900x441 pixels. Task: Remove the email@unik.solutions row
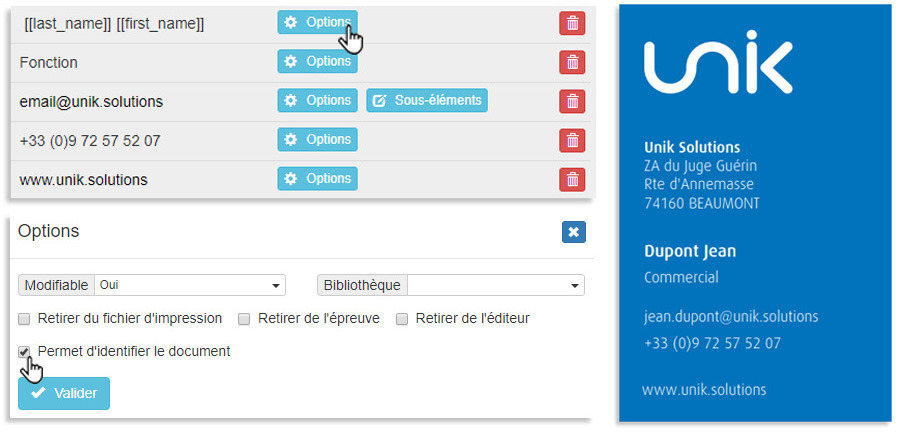pos(571,101)
